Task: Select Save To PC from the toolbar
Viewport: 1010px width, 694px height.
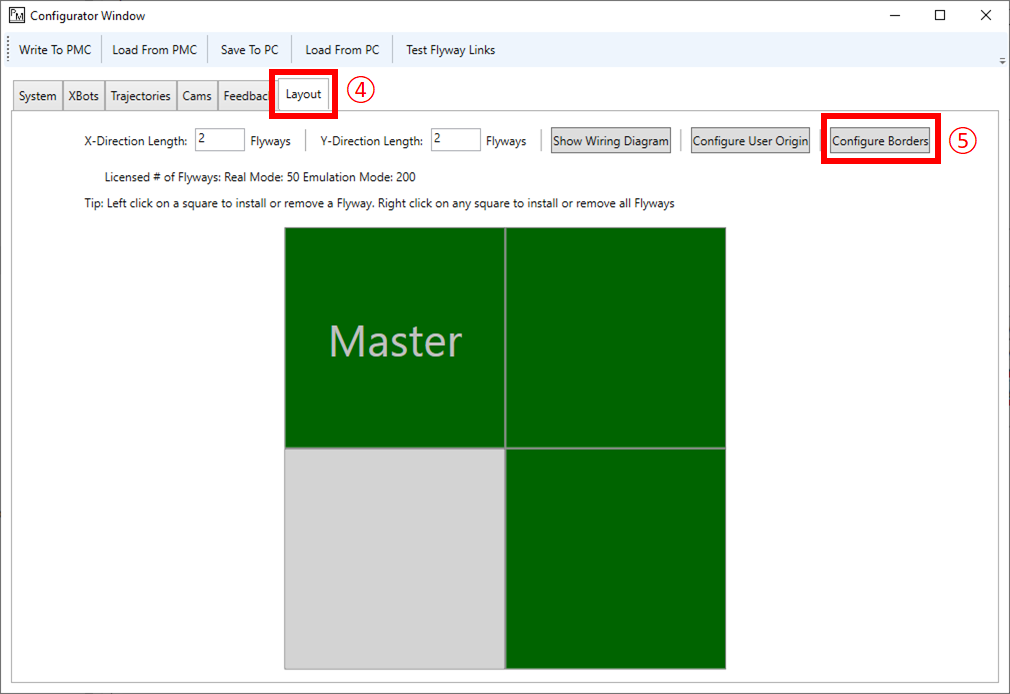Action: 249,49
